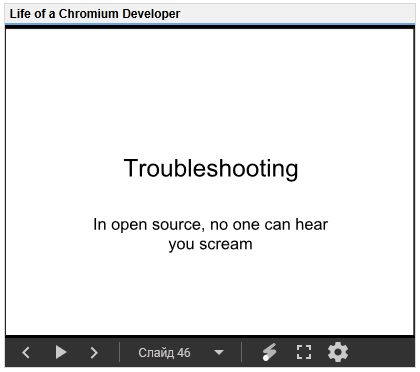The width and height of the screenshot is (420, 372).
Task: Go to the previous slide
Action: point(26,352)
